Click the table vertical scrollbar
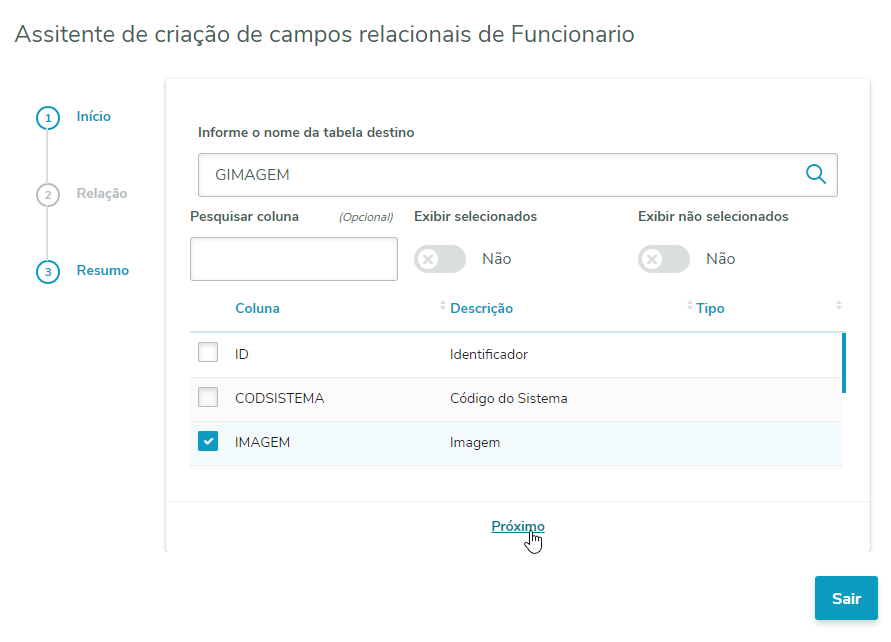The height and width of the screenshot is (642, 891). 844,363
